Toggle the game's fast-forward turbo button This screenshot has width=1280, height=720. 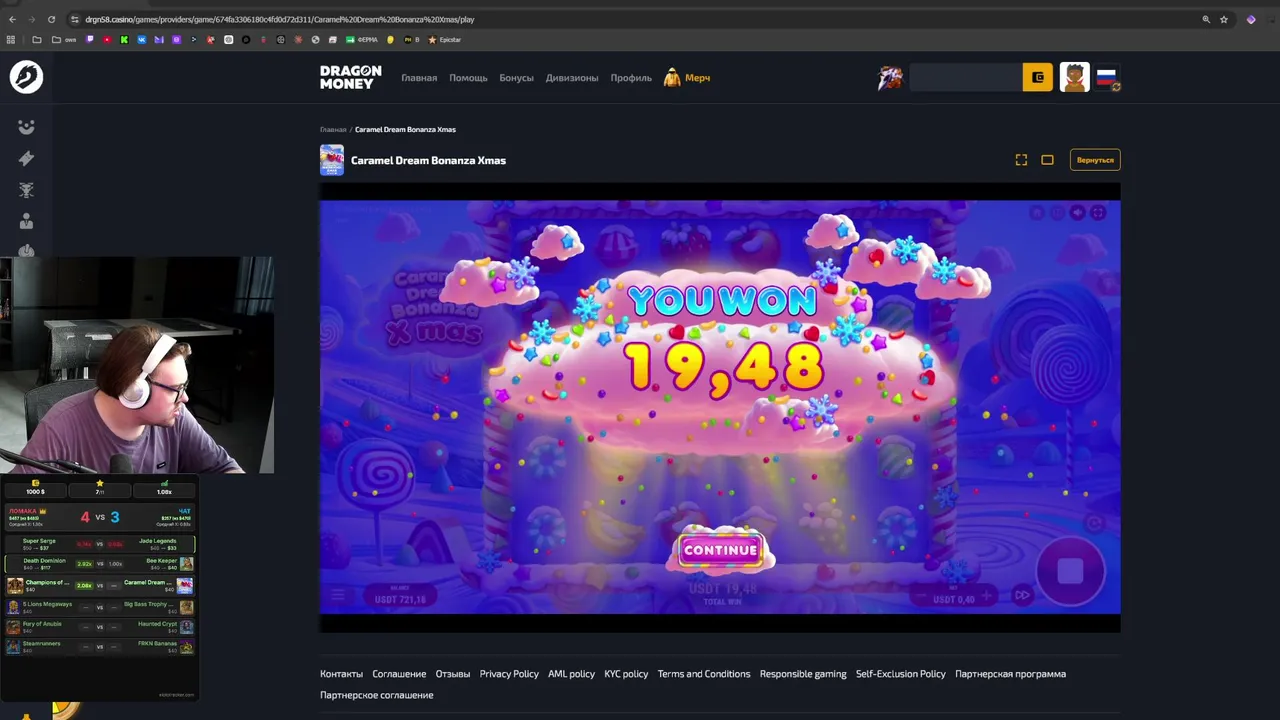pos(1022,595)
